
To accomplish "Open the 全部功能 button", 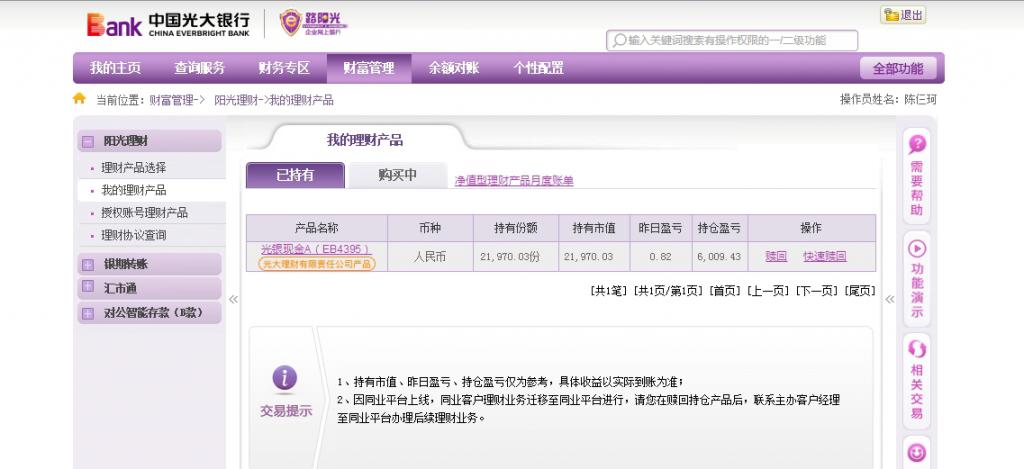I will [898, 69].
